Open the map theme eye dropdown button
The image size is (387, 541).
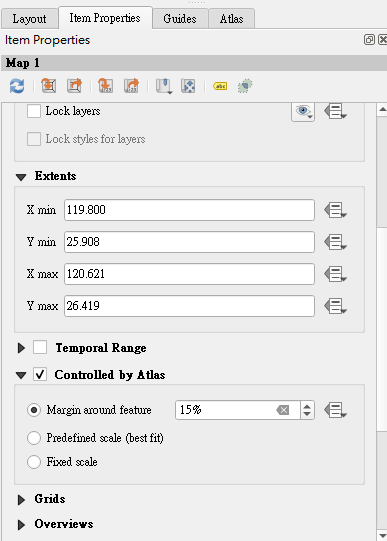[x=303, y=111]
